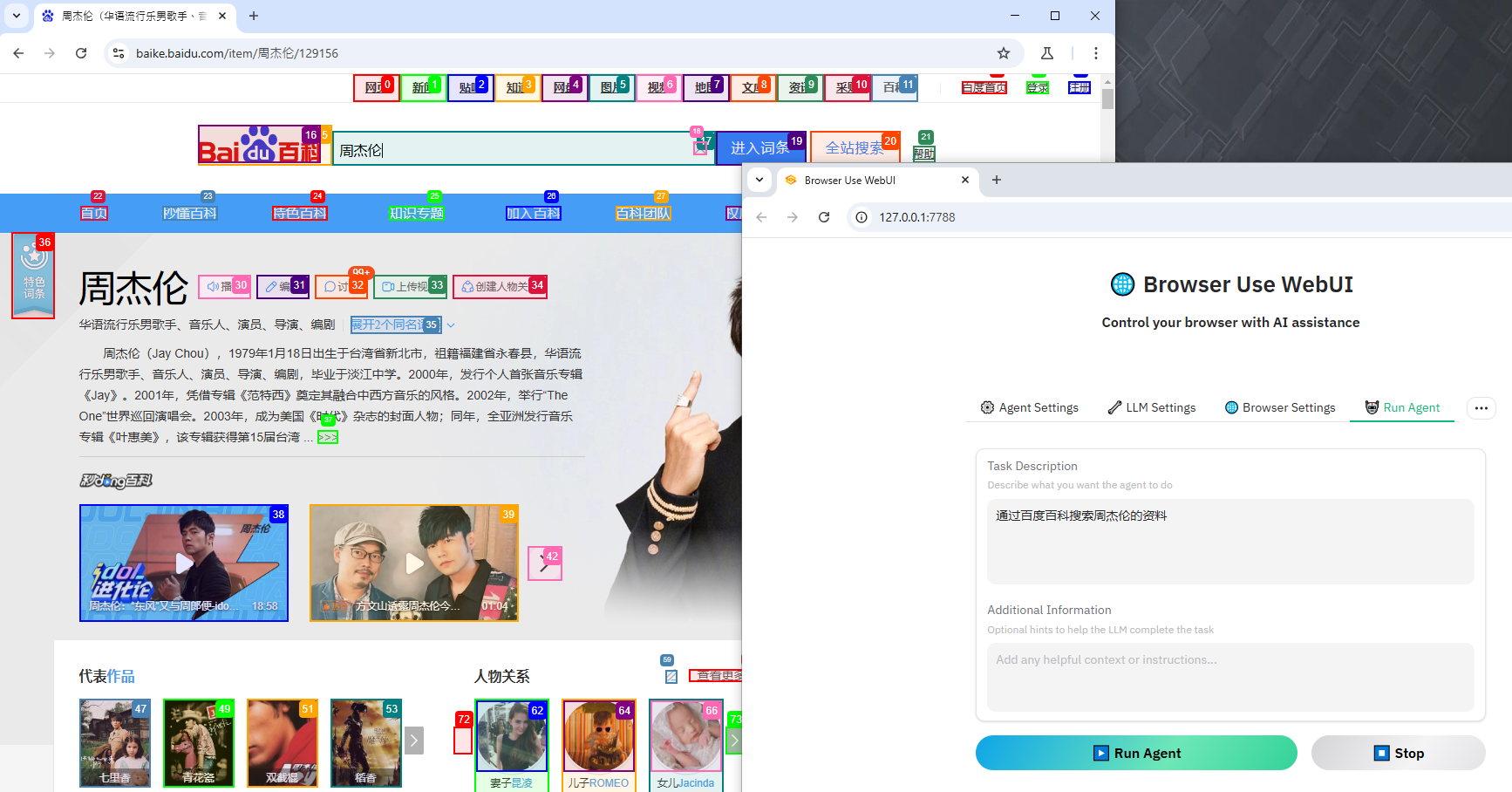Viewport: 1512px width, 792px height.
Task: Click the 帮助 help link
Action: click(x=924, y=154)
